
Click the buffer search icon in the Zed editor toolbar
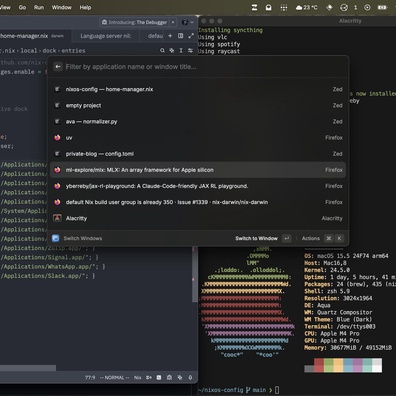(x=162, y=50)
